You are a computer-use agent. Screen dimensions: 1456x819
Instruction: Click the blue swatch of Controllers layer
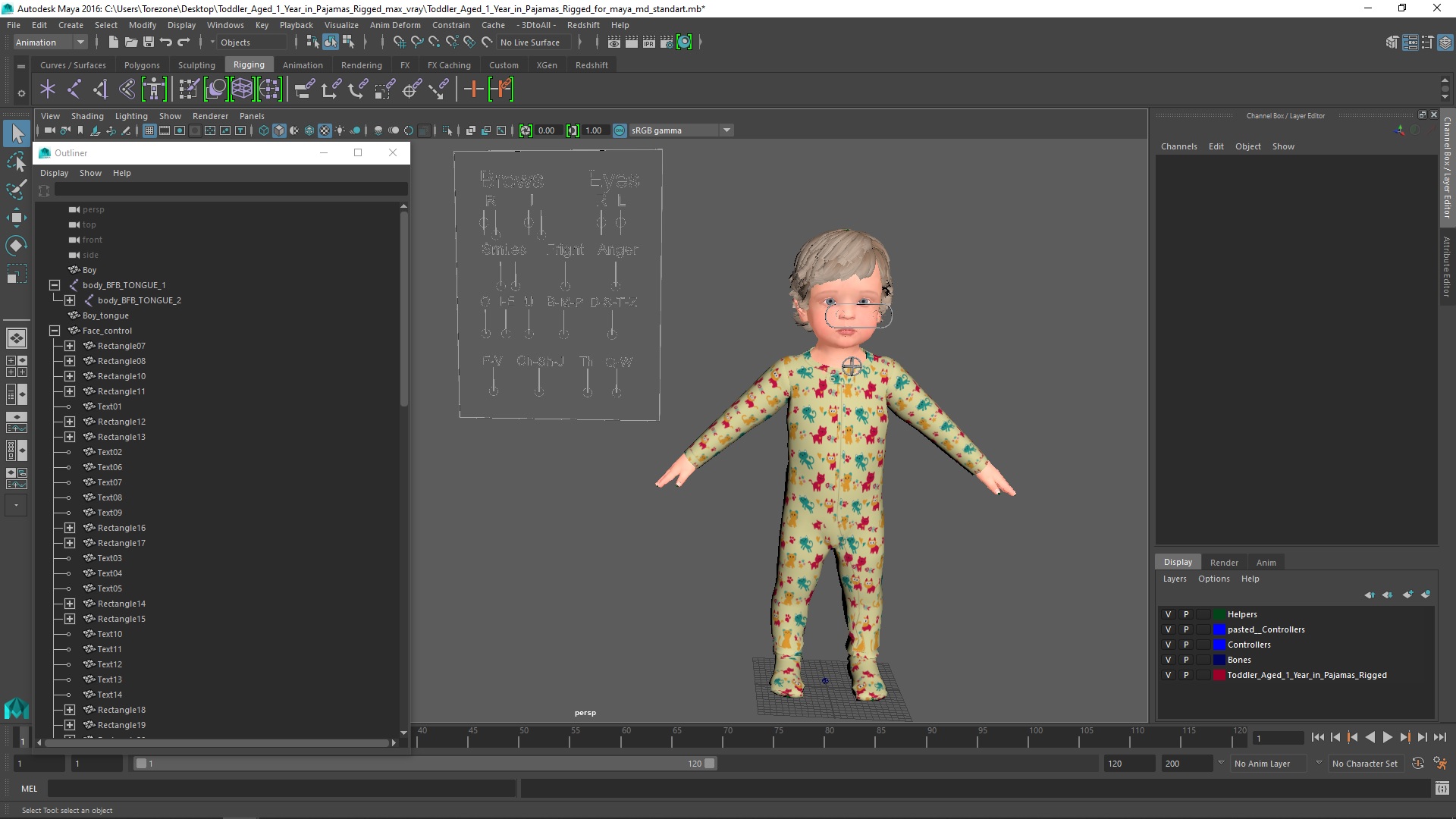1219,645
